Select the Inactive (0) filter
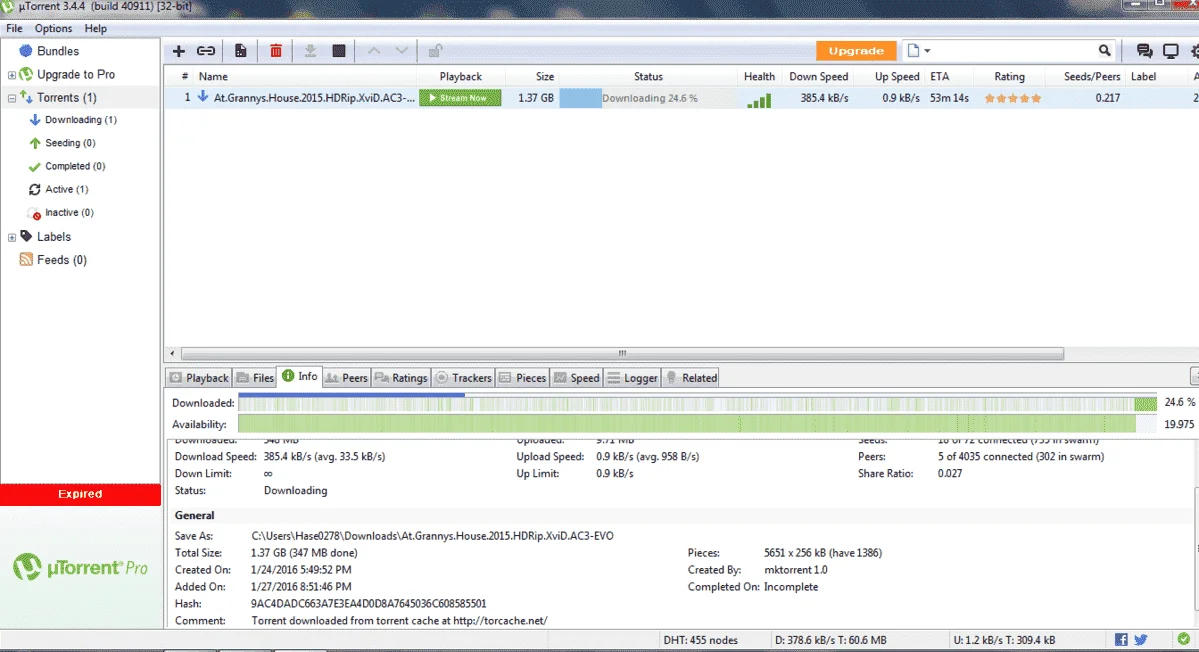 (x=69, y=212)
